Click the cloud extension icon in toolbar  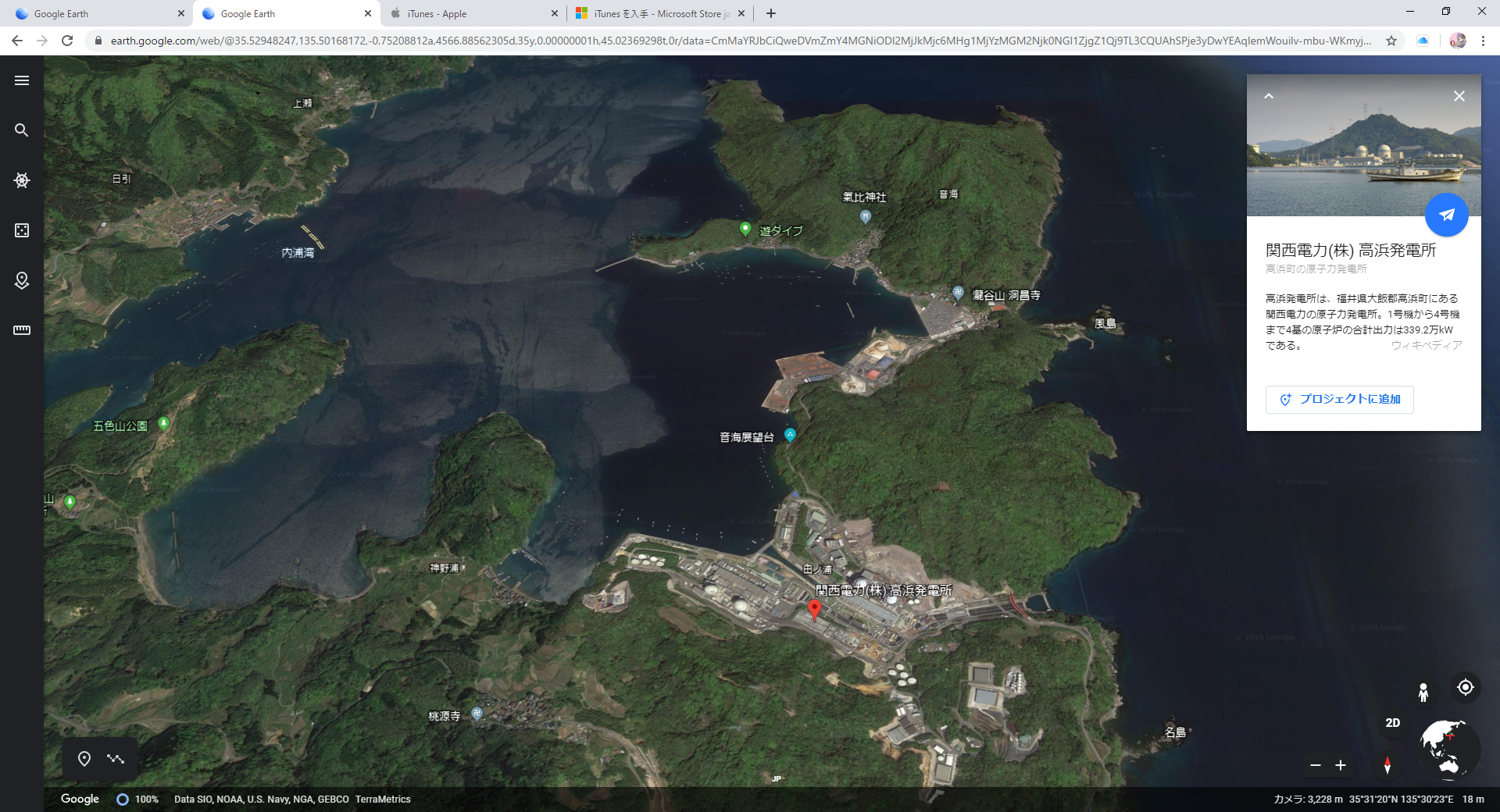click(x=1423, y=41)
